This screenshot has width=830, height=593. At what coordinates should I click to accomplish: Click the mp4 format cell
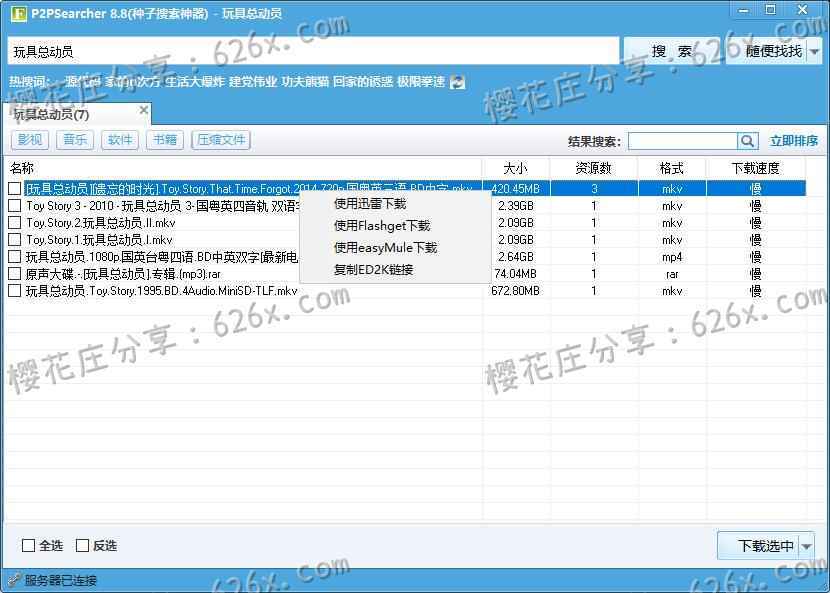click(672, 257)
